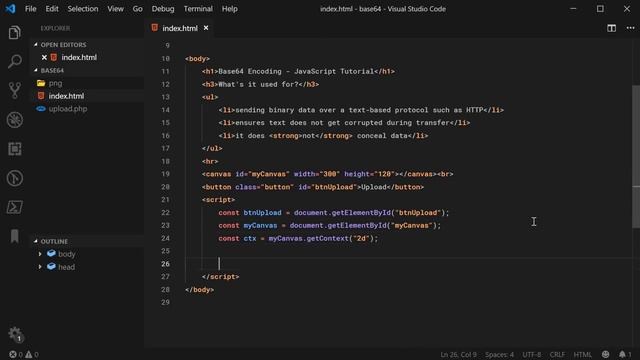Open the PowerShell terminal icon in activity bar
Viewport: 640px width, 360px height.
[x=14, y=207]
